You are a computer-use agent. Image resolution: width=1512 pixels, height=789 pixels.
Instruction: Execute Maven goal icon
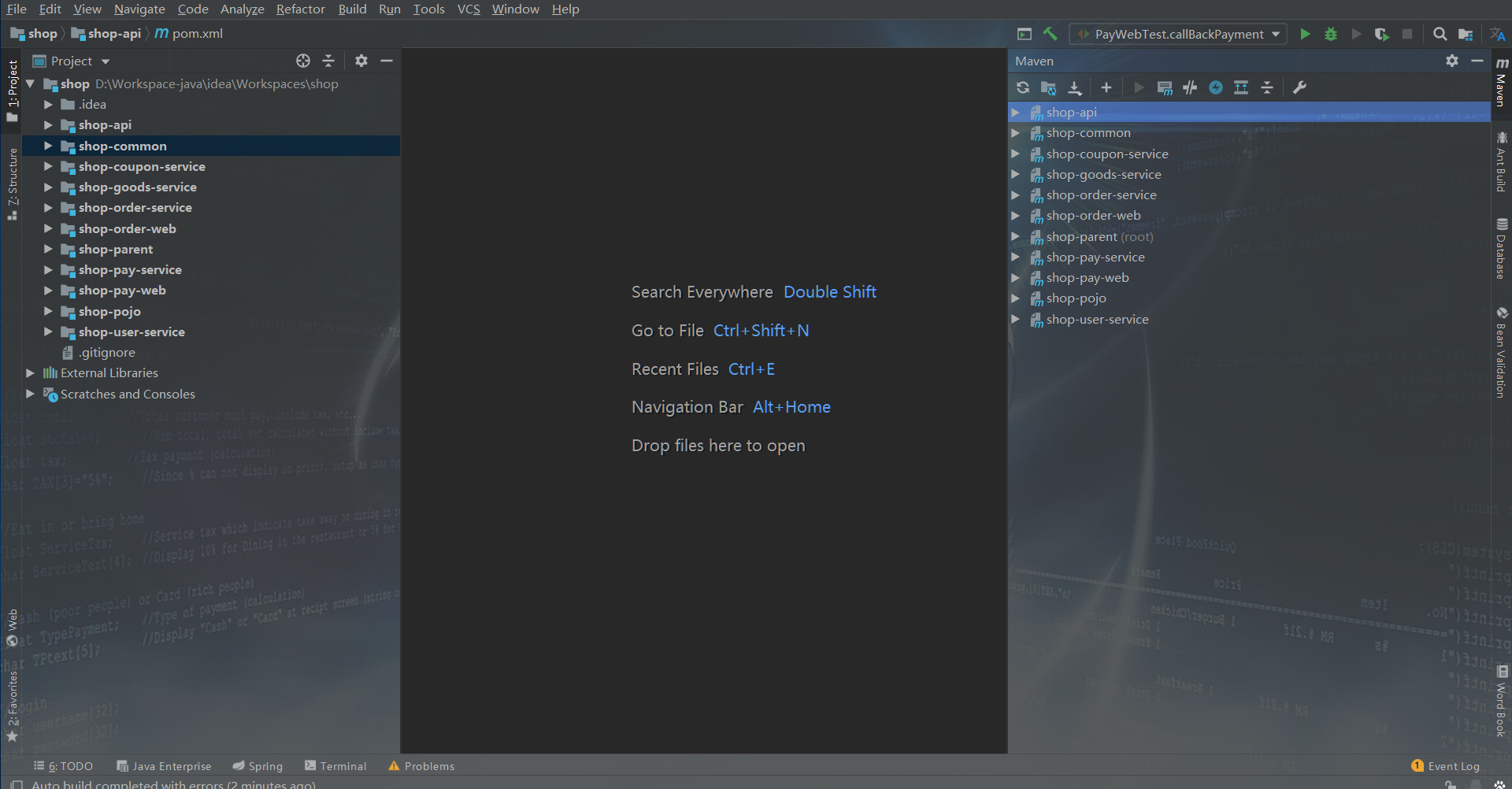pos(1165,87)
